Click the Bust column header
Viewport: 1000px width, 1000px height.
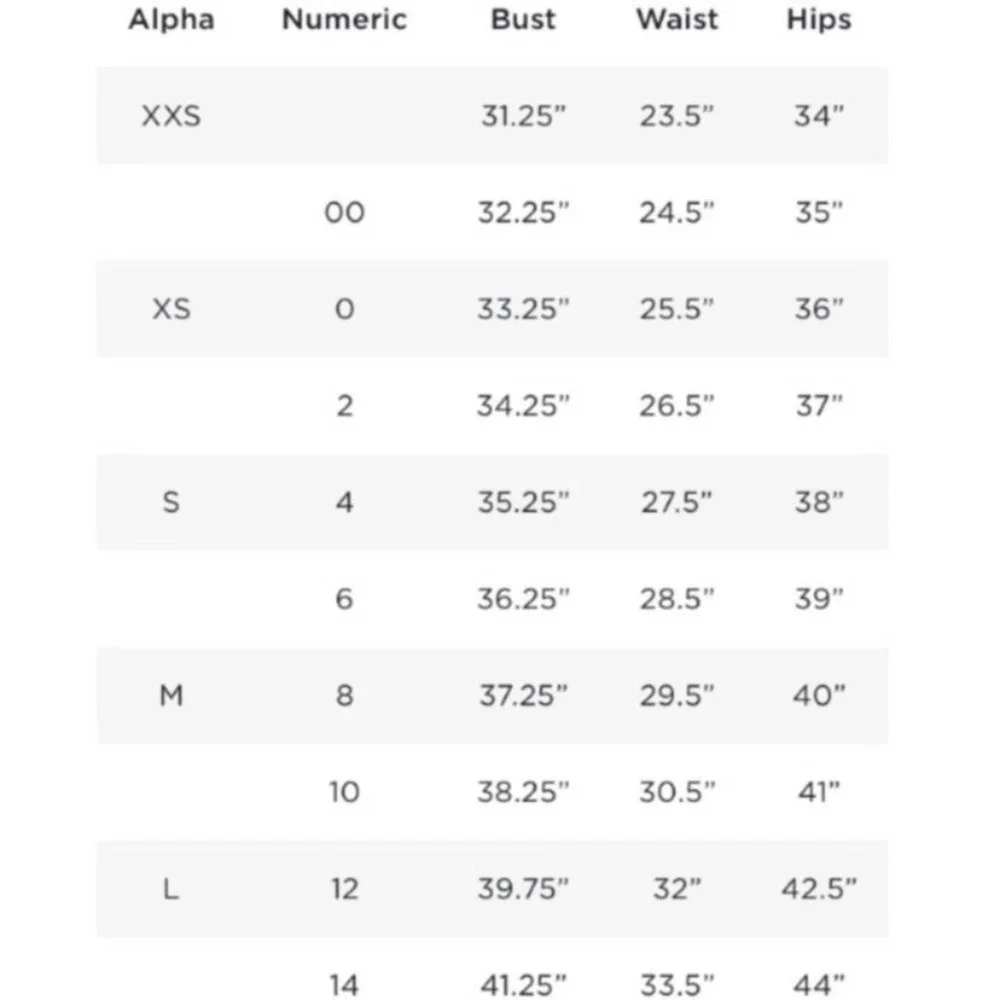tap(523, 20)
